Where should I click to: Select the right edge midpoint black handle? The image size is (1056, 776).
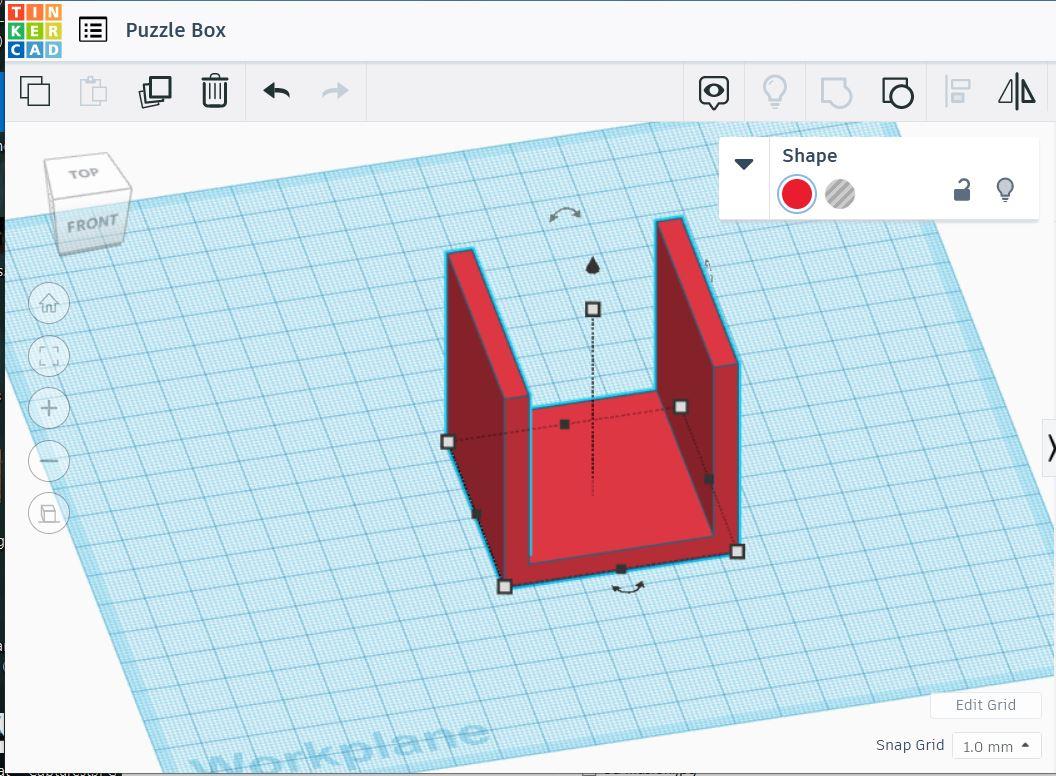click(709, 479)
